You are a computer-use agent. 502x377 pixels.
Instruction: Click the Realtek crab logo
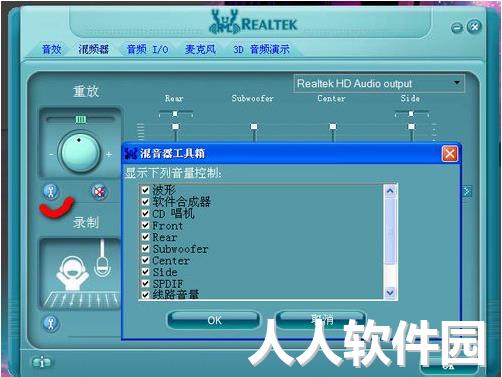(x=224, y=22)
